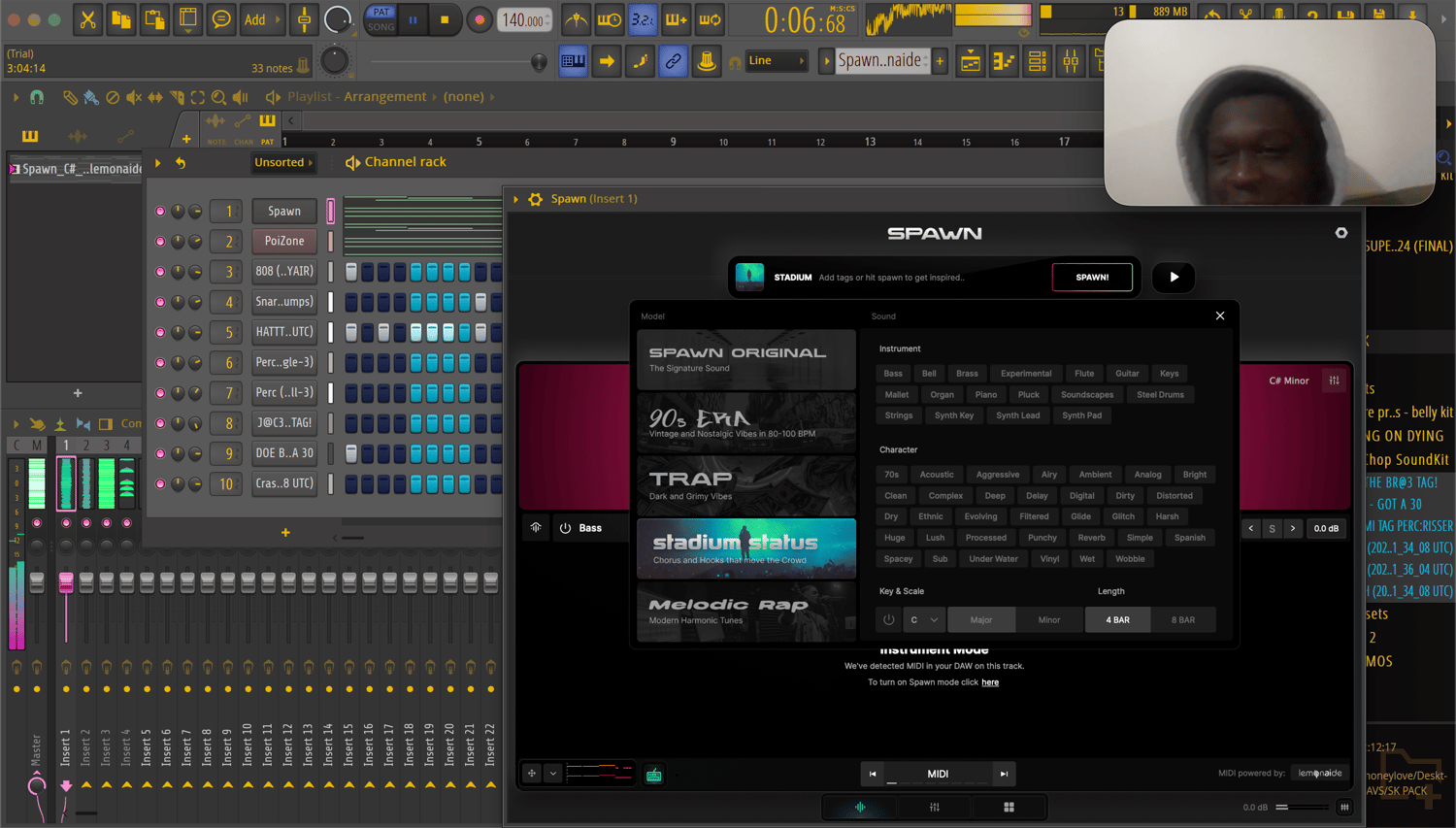Screen dimensions: 1456x828
Task: Mute the Spawn channel with its green LED
Action: (160, 211)
